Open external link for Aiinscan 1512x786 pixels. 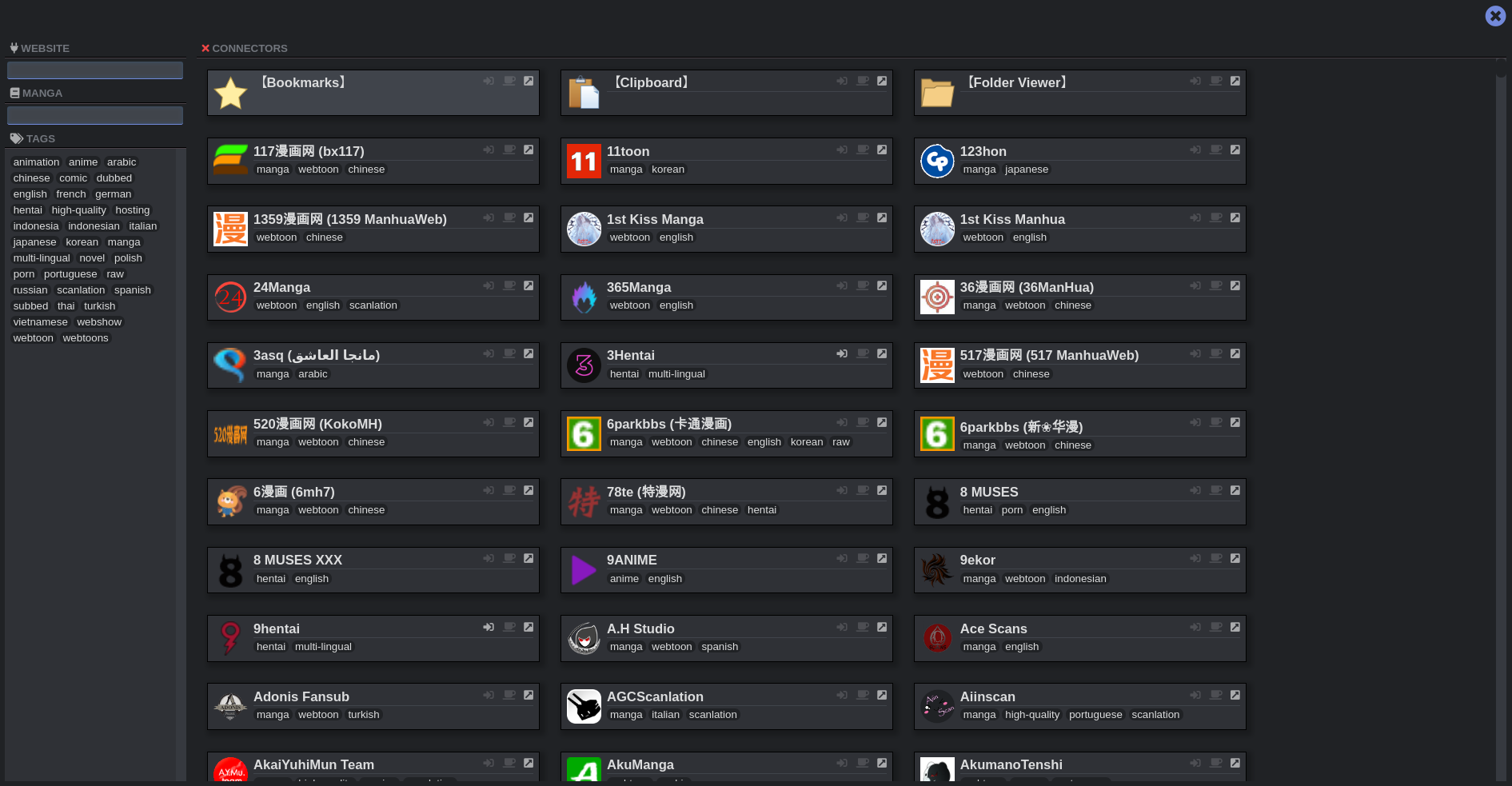(x=1235, y=695)
